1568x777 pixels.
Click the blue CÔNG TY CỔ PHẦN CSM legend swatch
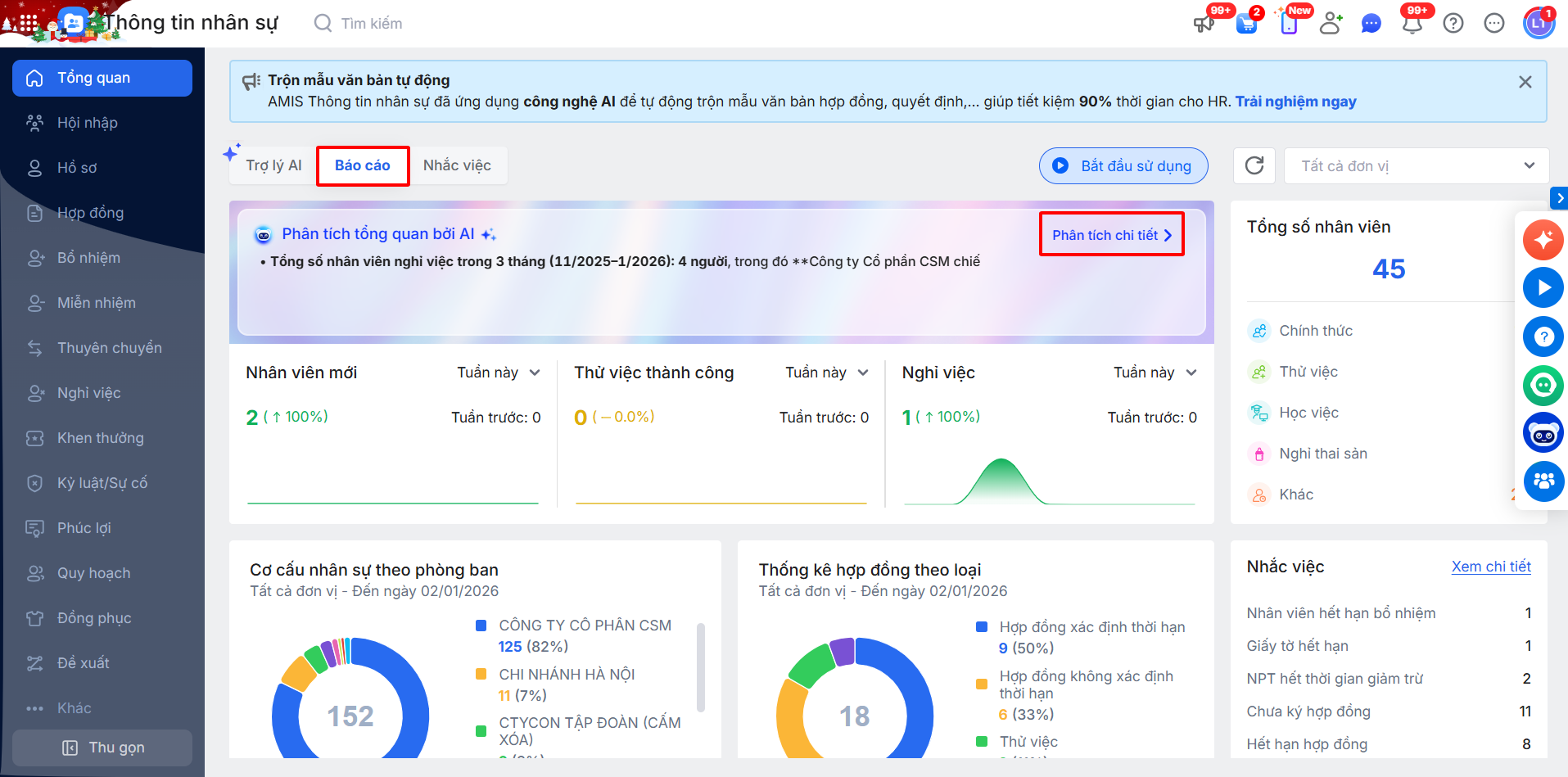coord(481,626)
